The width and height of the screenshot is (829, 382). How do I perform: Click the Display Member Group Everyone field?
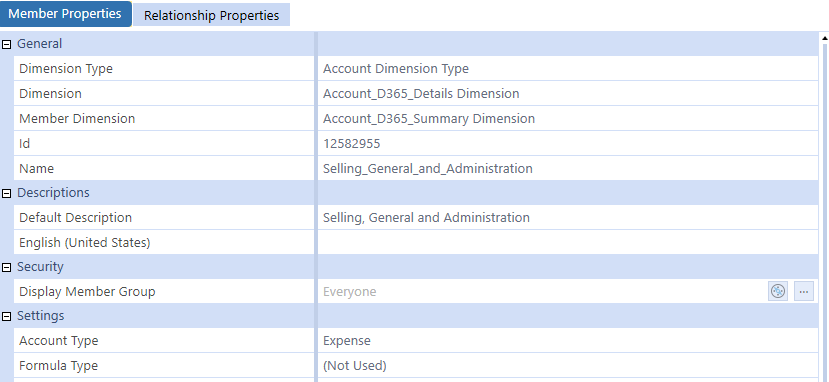tap(542, 292)
